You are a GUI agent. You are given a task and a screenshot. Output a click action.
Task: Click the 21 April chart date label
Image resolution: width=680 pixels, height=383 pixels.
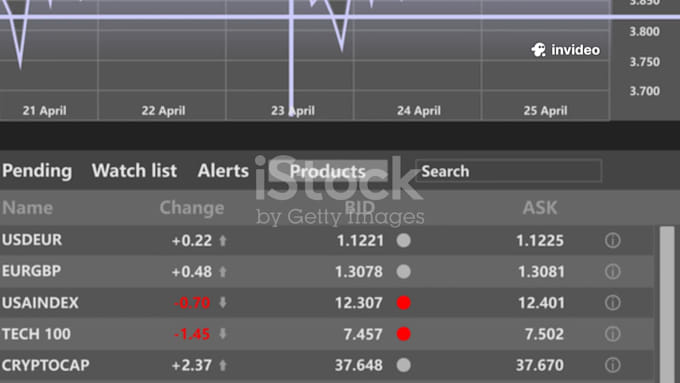[x=45, y=111]
